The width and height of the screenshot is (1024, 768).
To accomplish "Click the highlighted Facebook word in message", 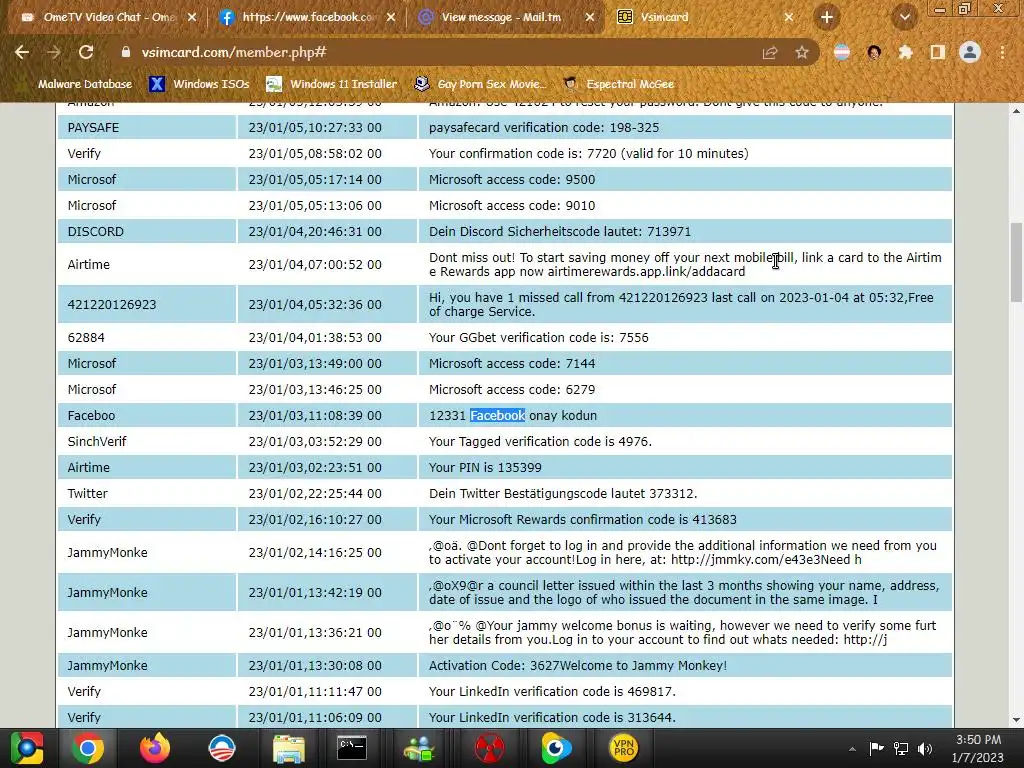I will pos(498,415).
